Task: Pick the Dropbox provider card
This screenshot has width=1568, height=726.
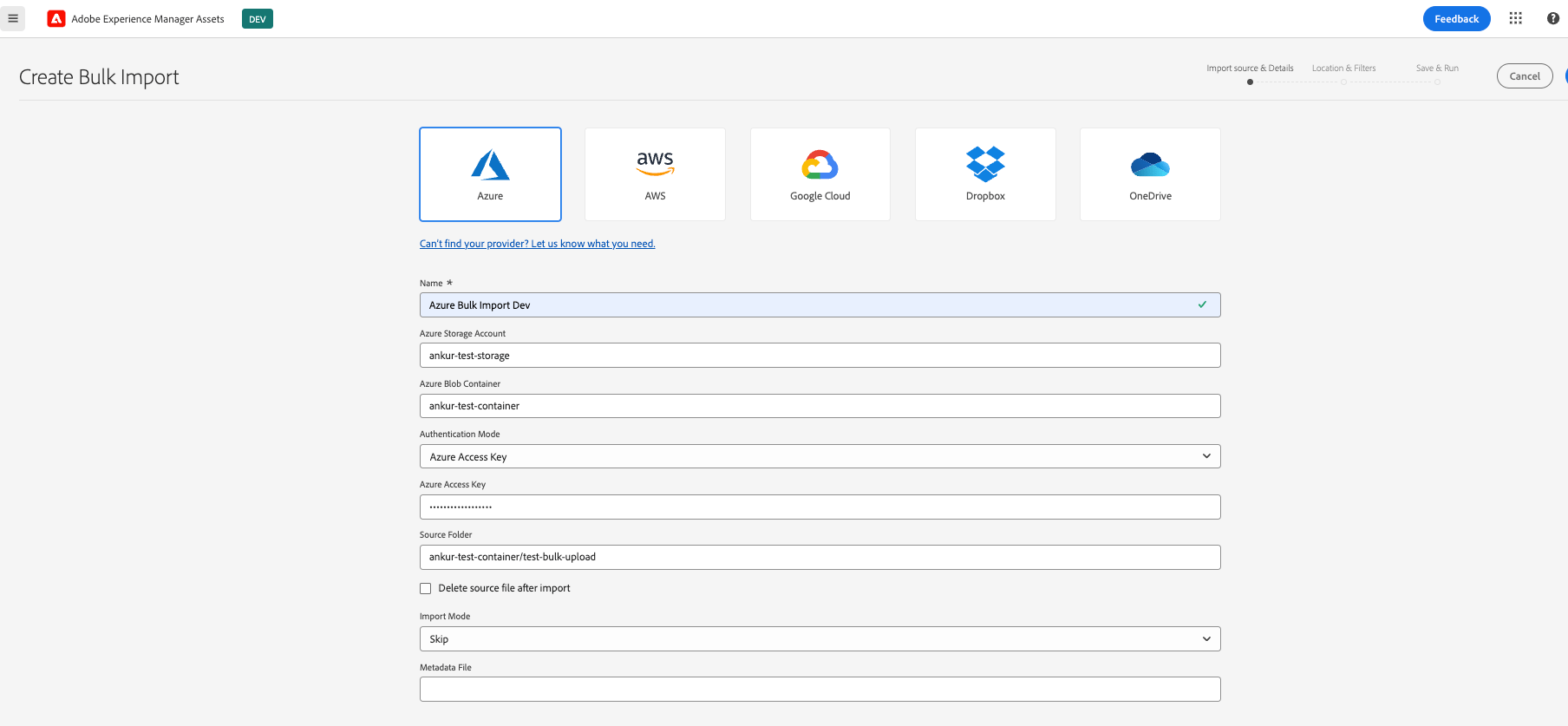Action: point(985,174)
